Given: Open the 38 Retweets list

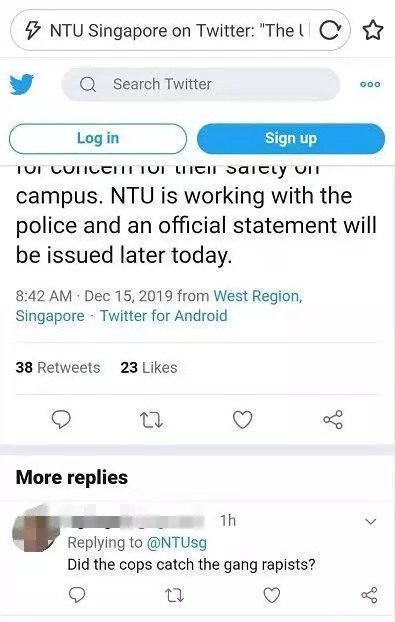Looking at the screenshot, I should [x=58, y=368].
